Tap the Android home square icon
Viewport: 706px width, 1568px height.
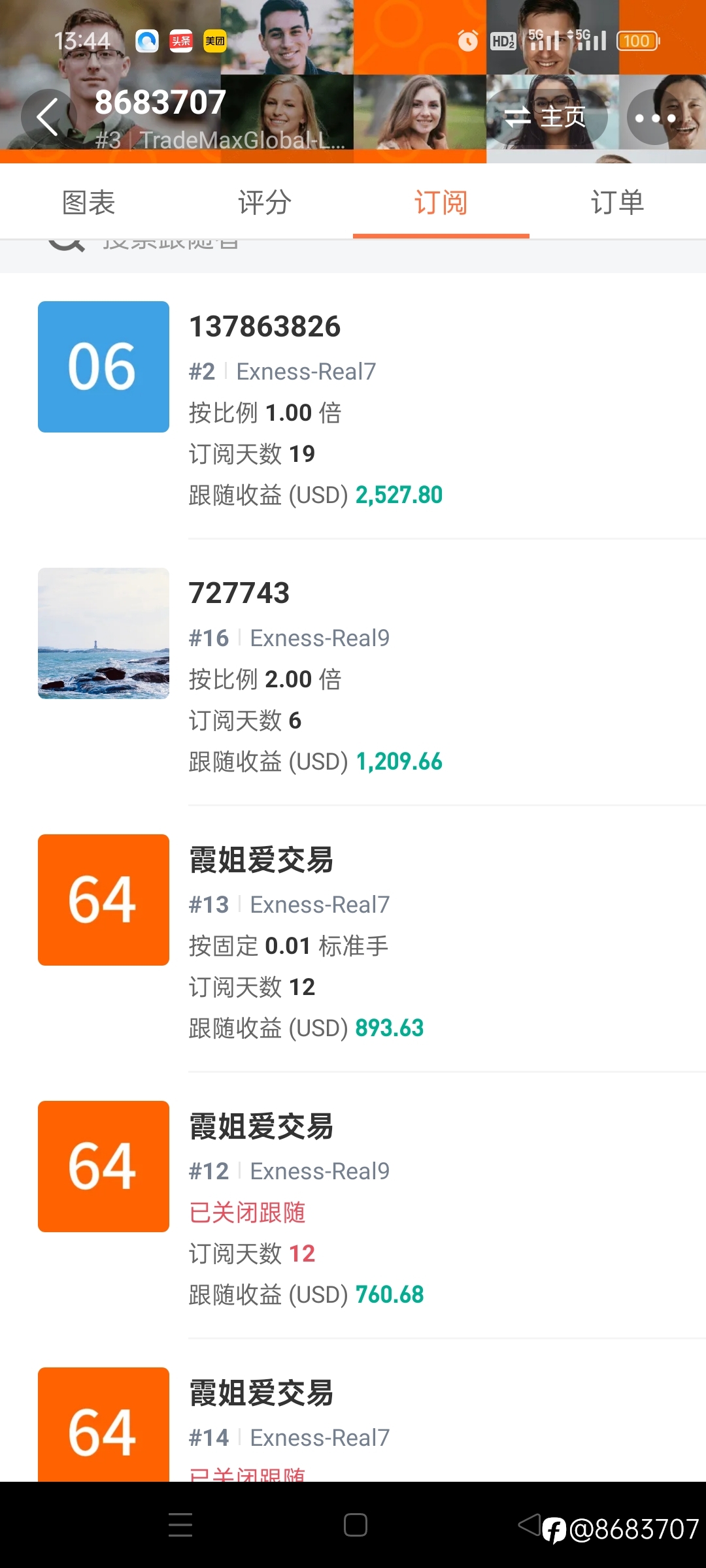click(356, 1525)
